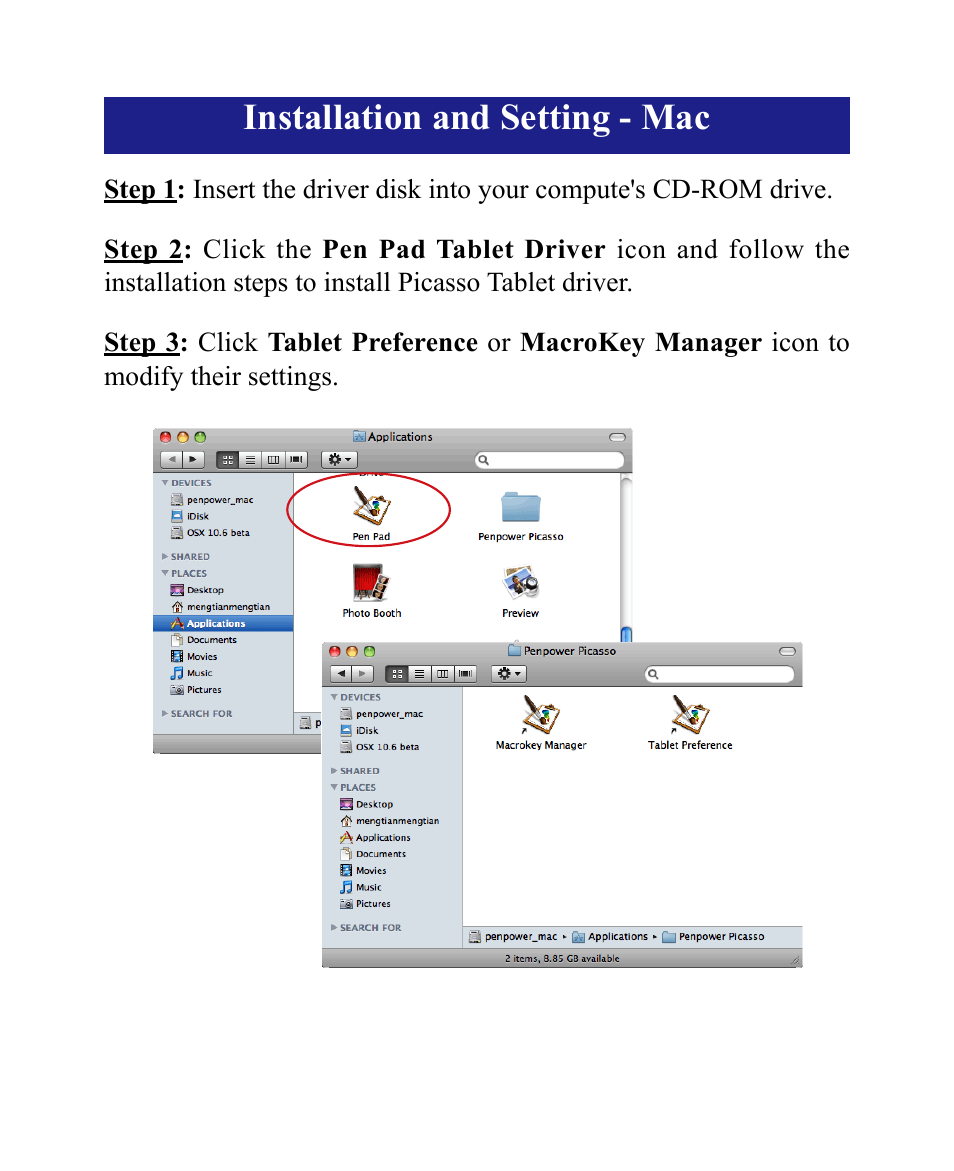Collapse DEVICES section in Applications window sidebar
The image size is (954, 1171).
point(165,483)
